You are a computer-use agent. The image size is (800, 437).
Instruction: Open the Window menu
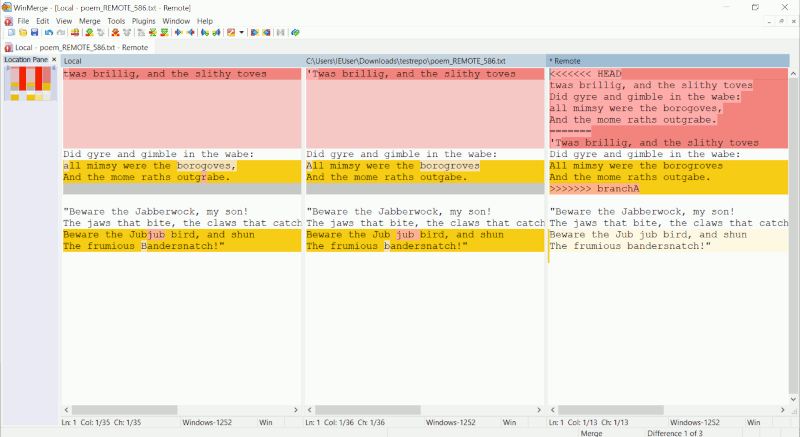coord(176,21)
